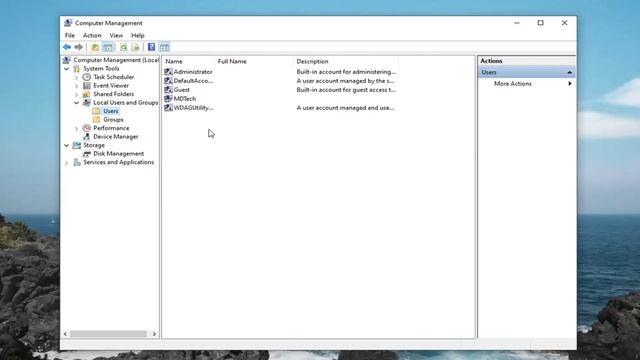Select the Event Viewer icon in tree

[x=87, y=86]
